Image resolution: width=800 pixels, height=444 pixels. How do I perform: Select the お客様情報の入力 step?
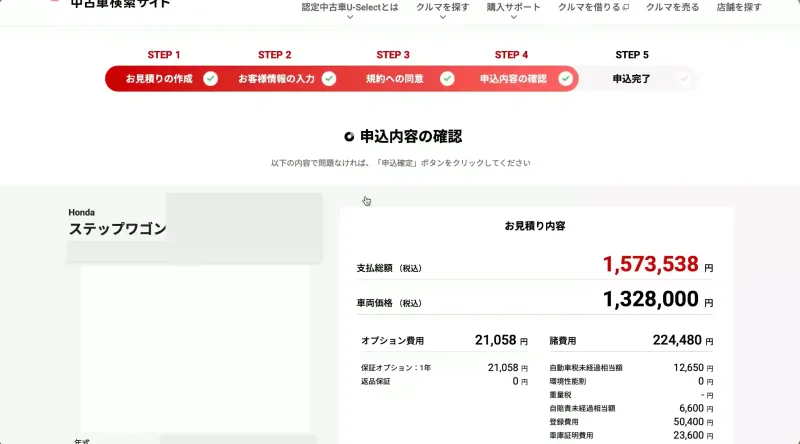(276, 79)
